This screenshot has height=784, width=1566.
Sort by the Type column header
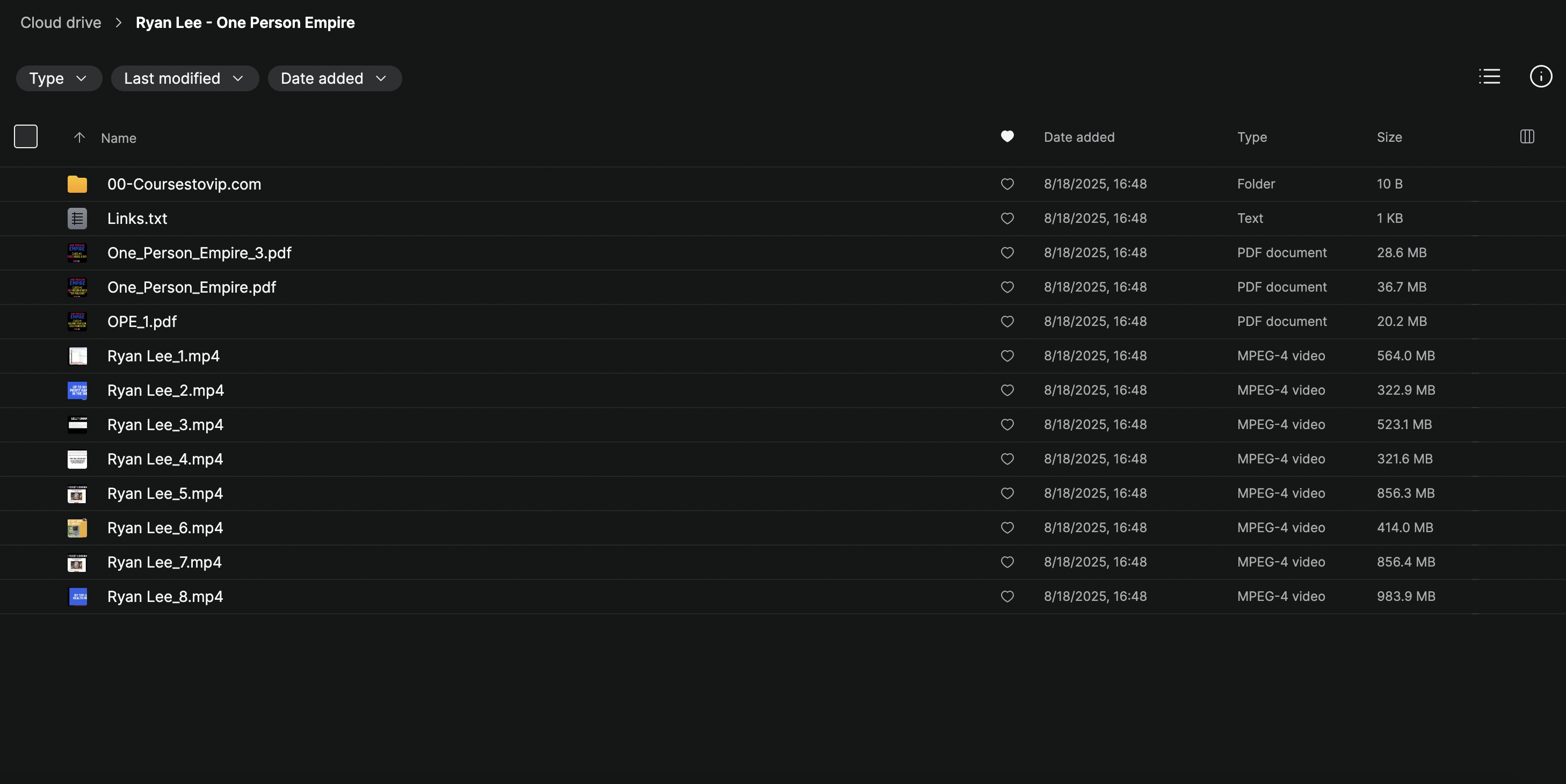click(1252, 137)
